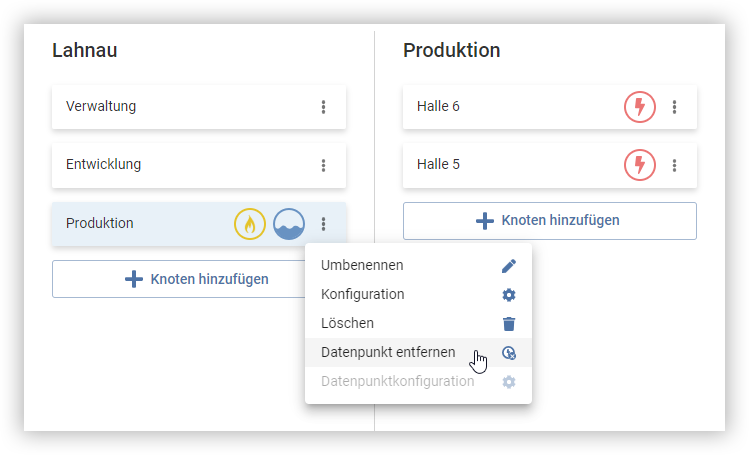Click the trash icon next to Löschen

tap(509, 324)
